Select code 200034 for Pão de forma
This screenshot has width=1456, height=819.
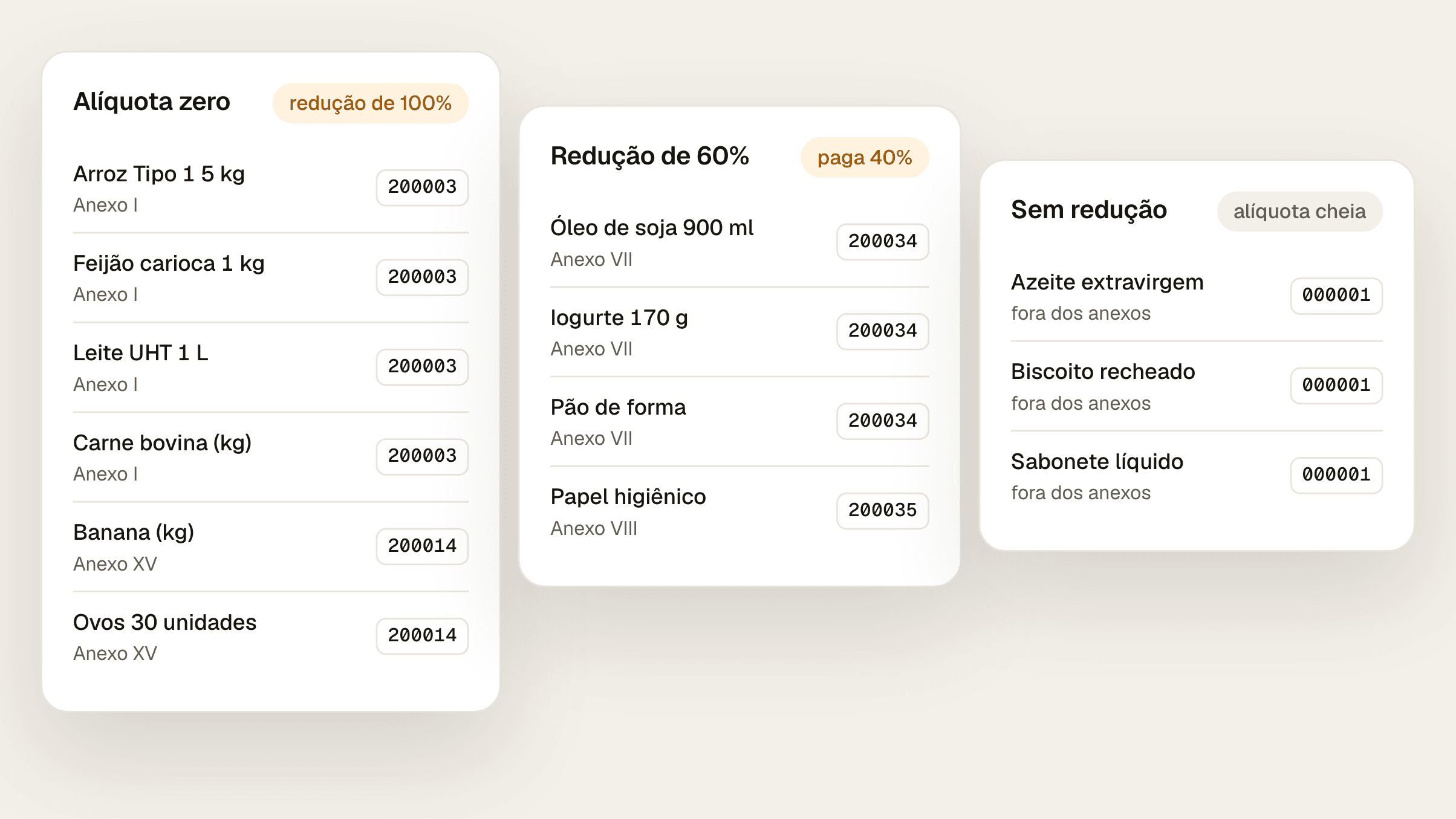click(883, 421)
